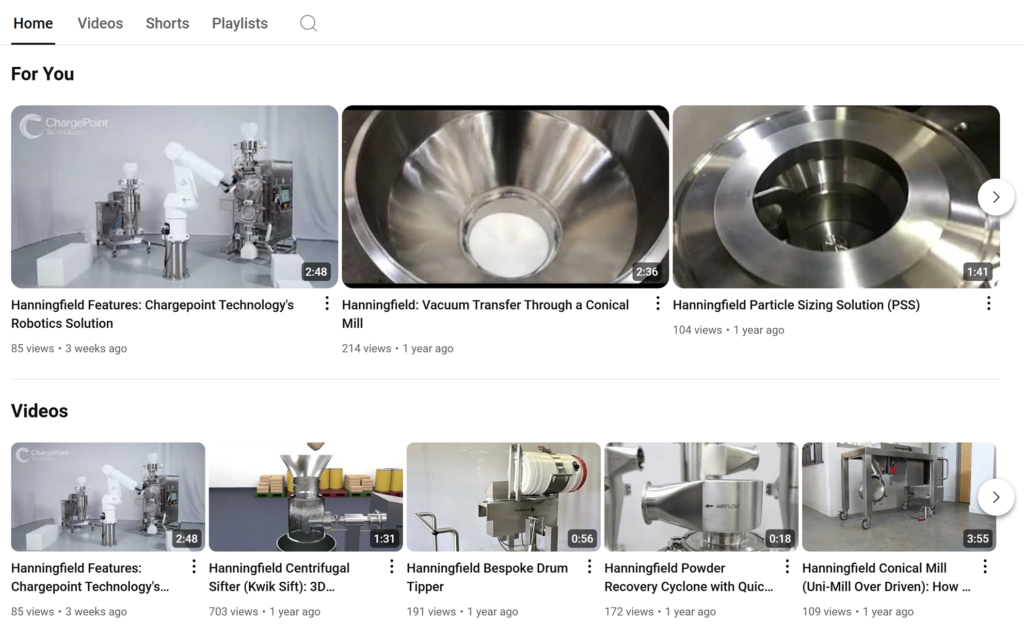This screenshot has width=1024, height=638.
Task: Open menu for Chargepoint Robotics Solution in For You
Action: [327, 304]
